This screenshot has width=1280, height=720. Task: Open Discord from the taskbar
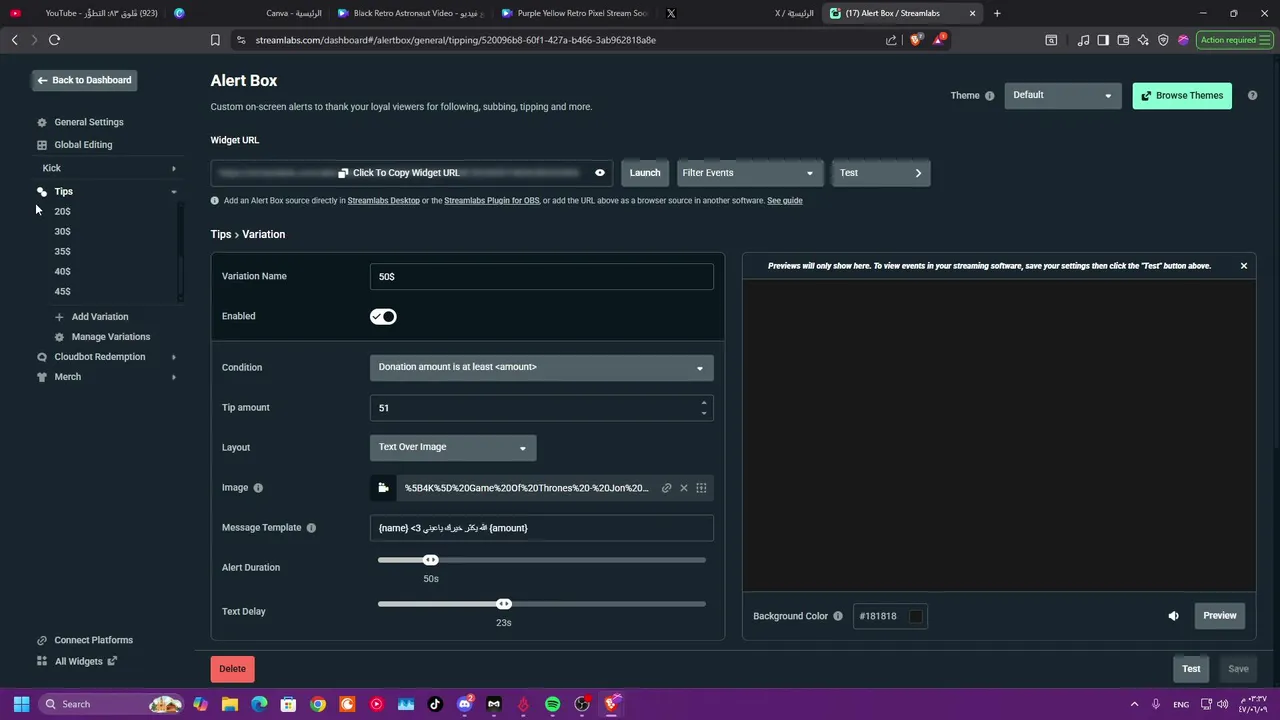tap(465, 704)
